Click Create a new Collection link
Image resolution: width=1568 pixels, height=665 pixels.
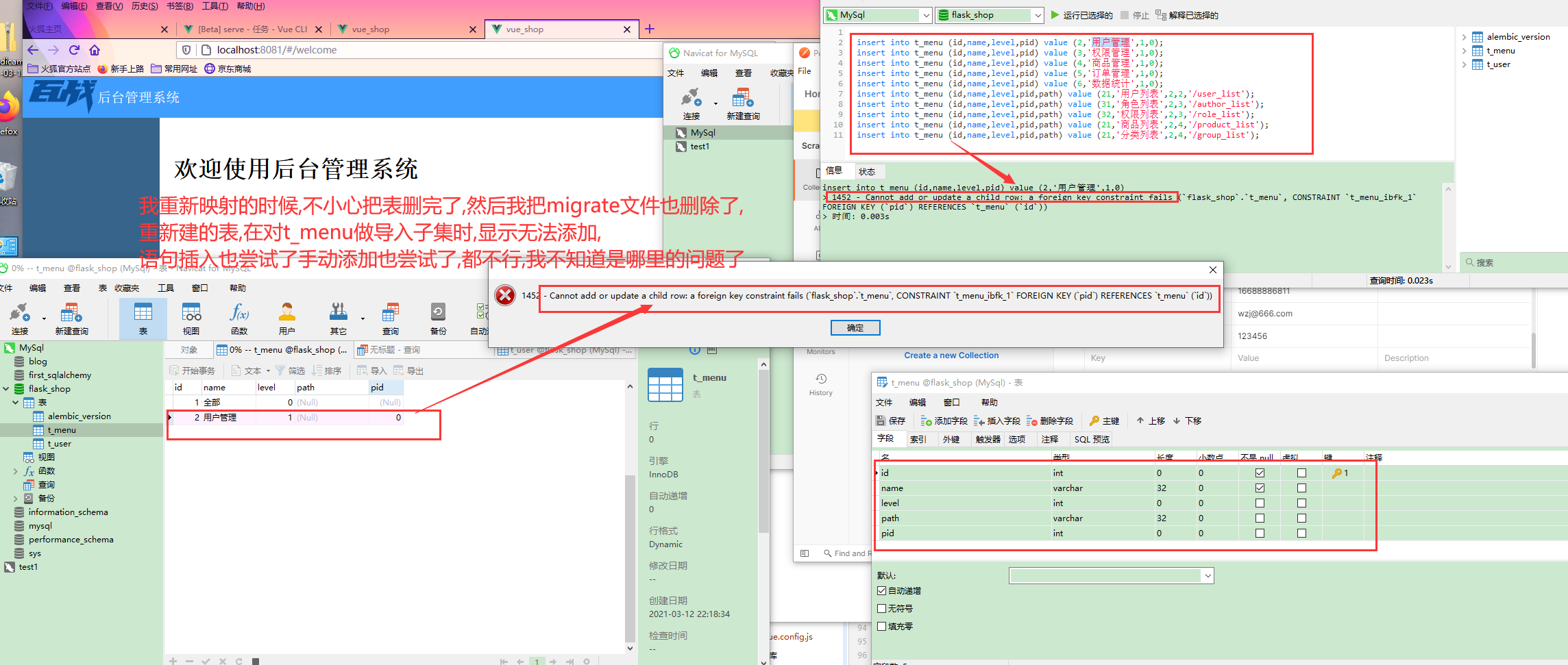951,355
